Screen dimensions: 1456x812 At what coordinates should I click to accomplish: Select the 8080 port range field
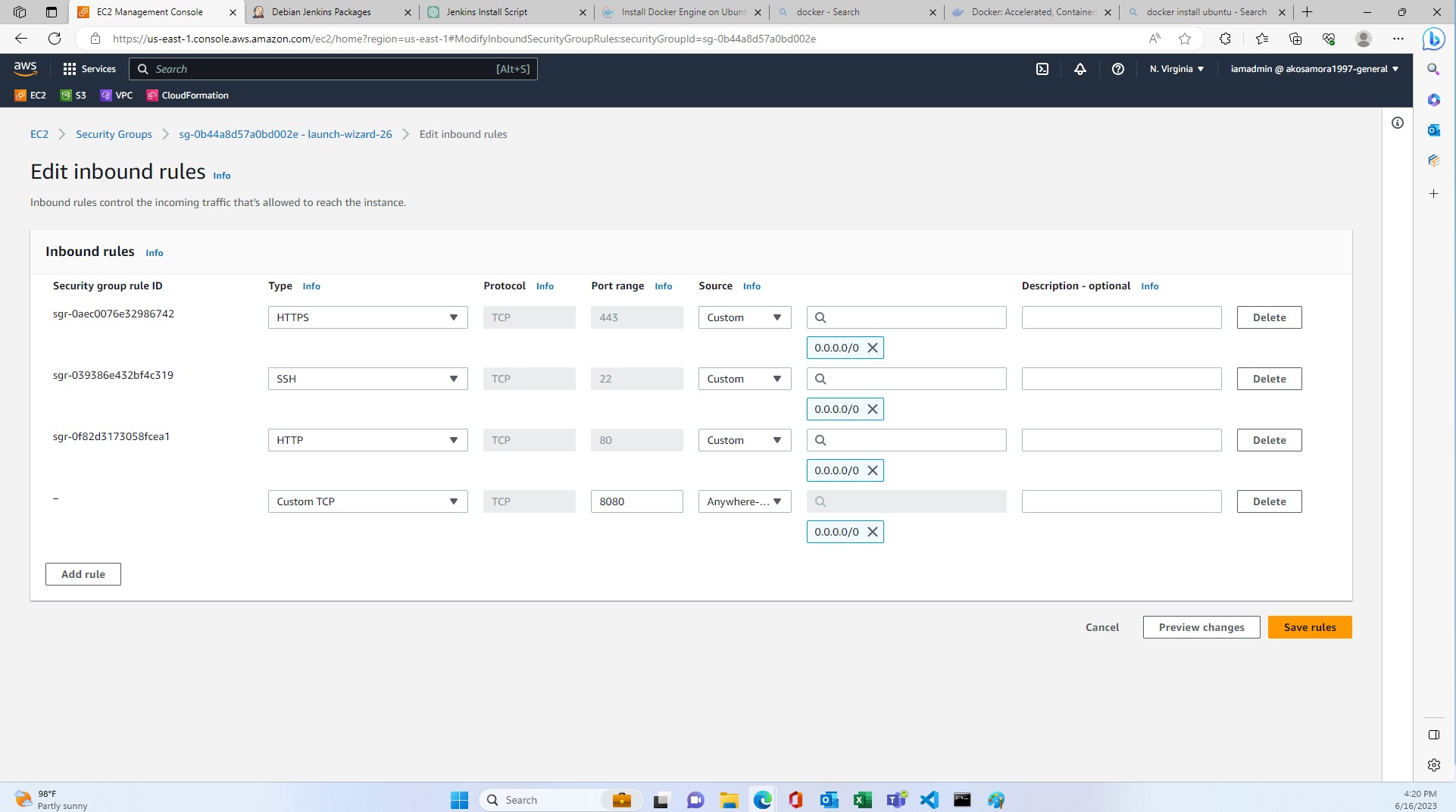tap(636, 501)
